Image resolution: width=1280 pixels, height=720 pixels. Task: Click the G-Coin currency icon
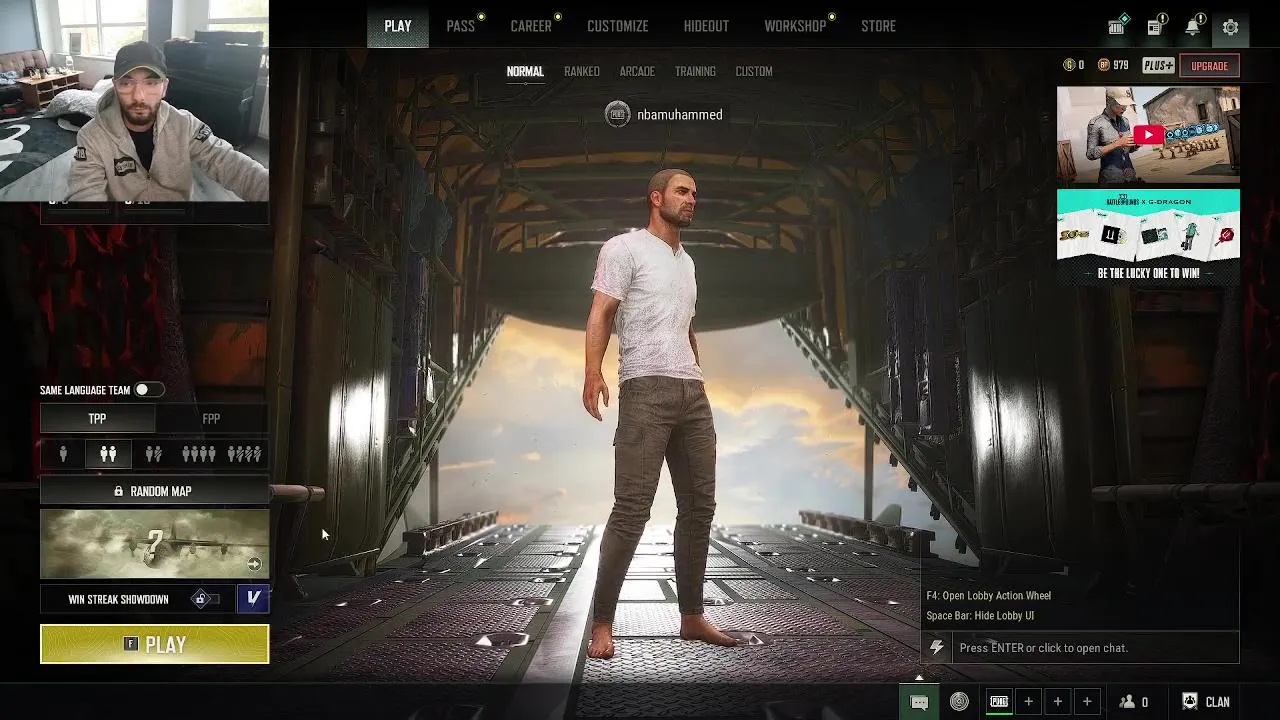pos(1069,65)
